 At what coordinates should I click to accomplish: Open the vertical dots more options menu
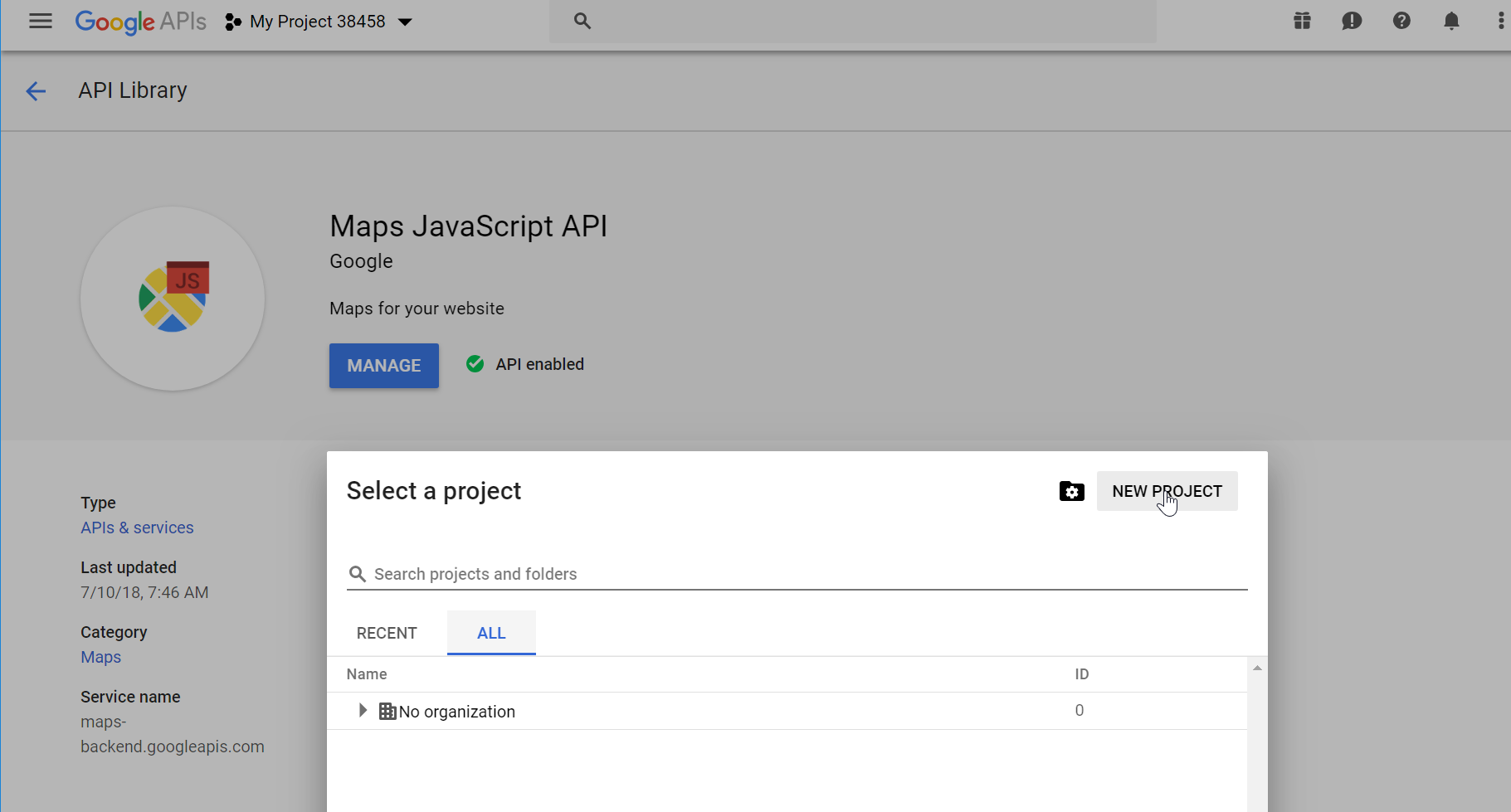[x=1500, y=22]
